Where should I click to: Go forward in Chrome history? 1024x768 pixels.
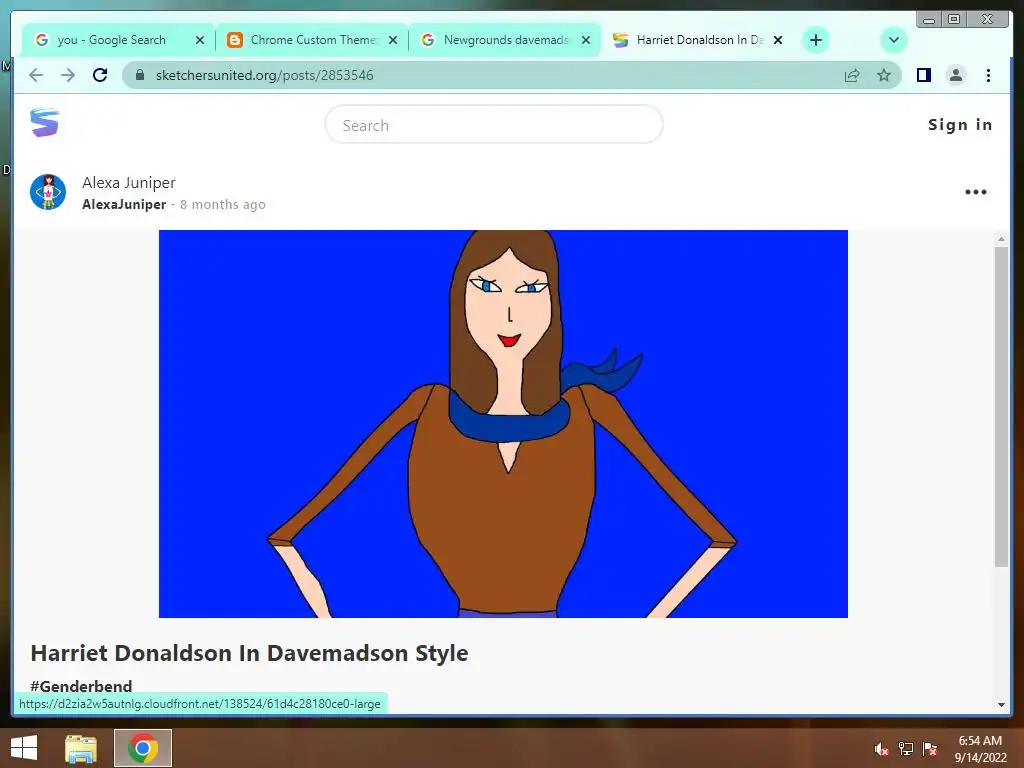point(68,75)
